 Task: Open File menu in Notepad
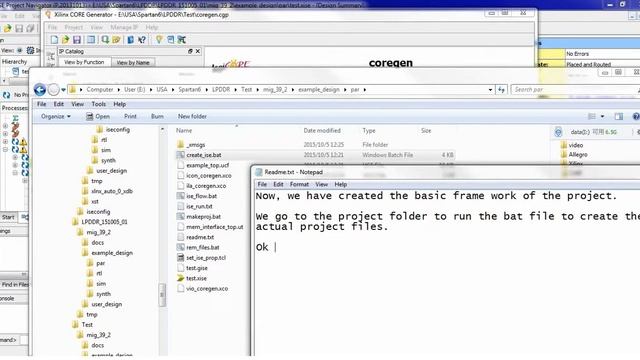262,184
